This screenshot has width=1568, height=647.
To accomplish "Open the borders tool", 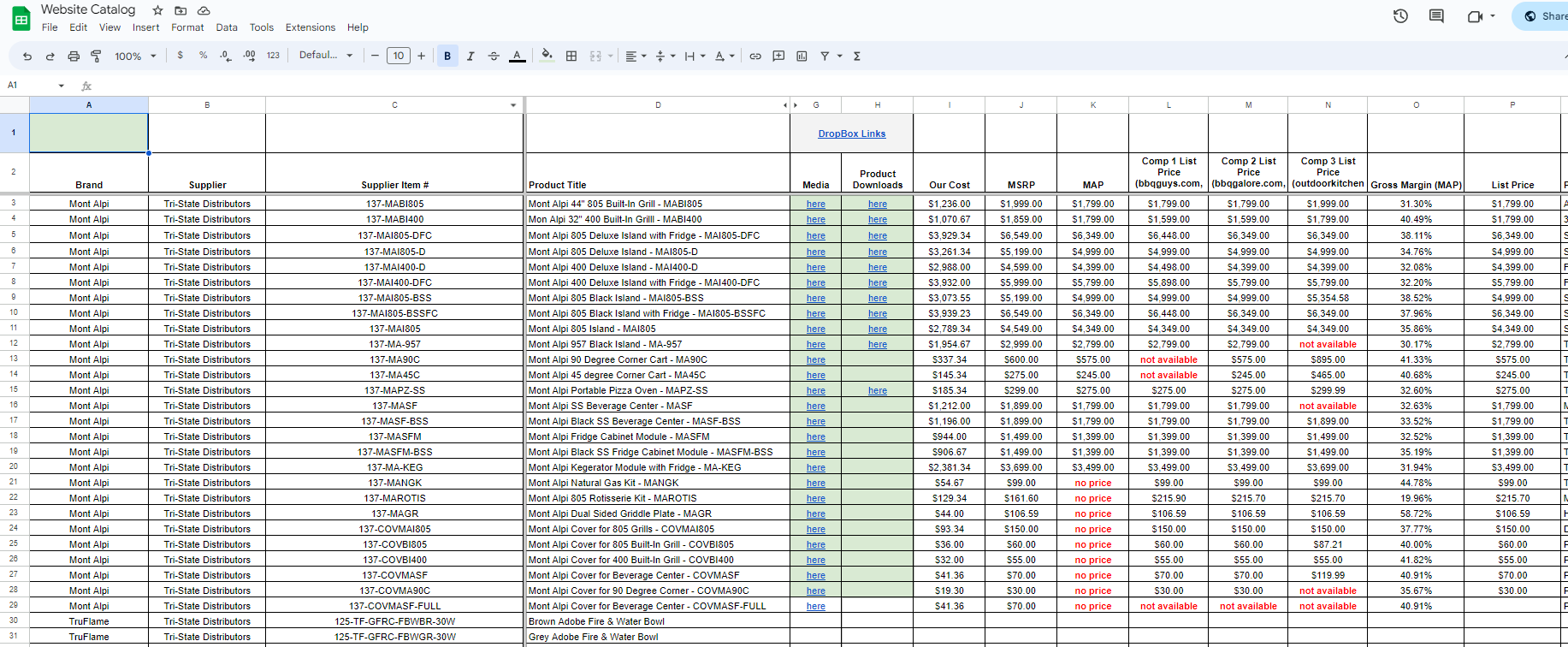I will coord(571,56).
